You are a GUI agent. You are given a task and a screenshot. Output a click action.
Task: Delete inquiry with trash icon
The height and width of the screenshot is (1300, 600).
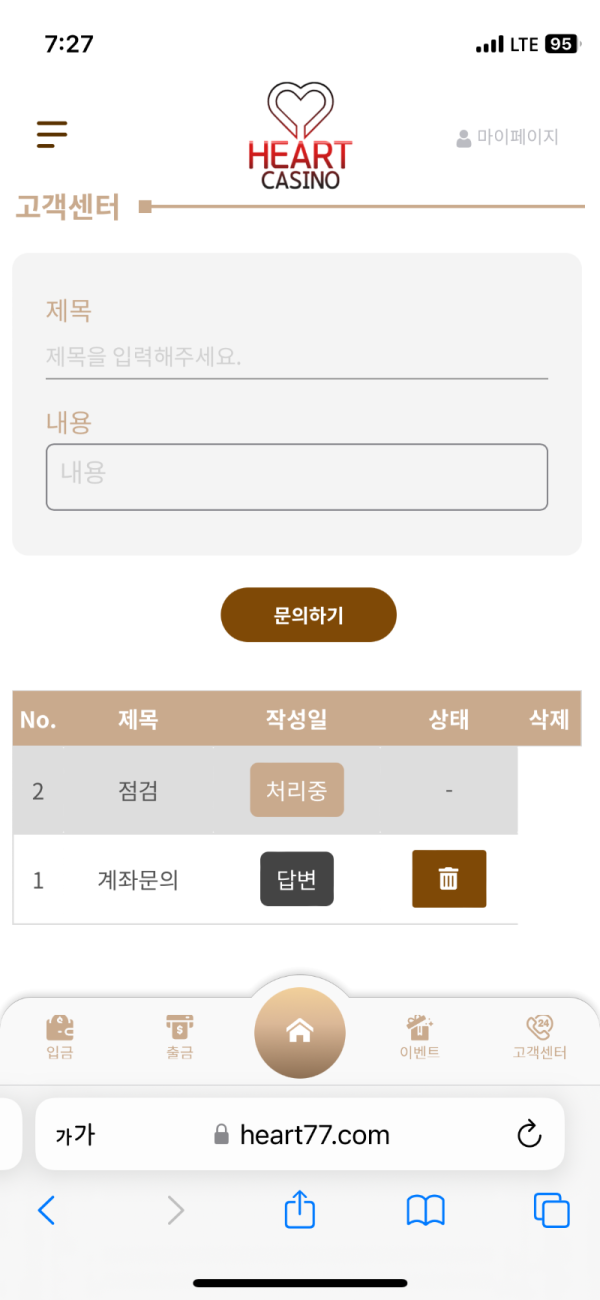coord(449,879)
